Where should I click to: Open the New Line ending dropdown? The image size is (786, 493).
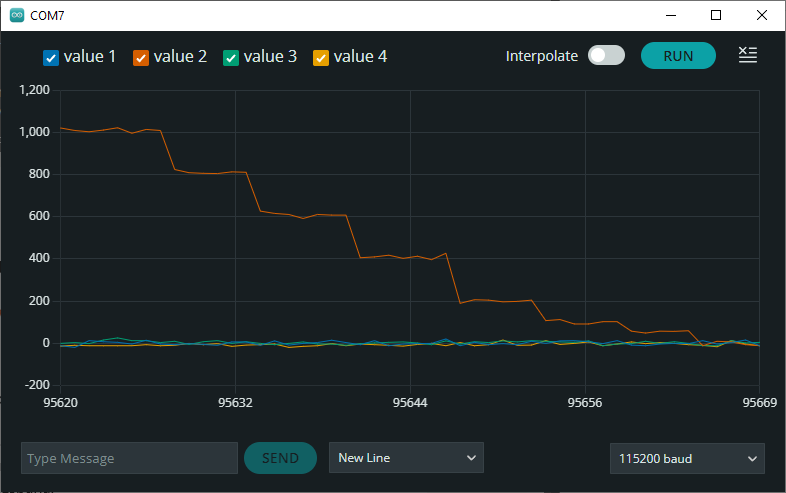click(406, 458)
